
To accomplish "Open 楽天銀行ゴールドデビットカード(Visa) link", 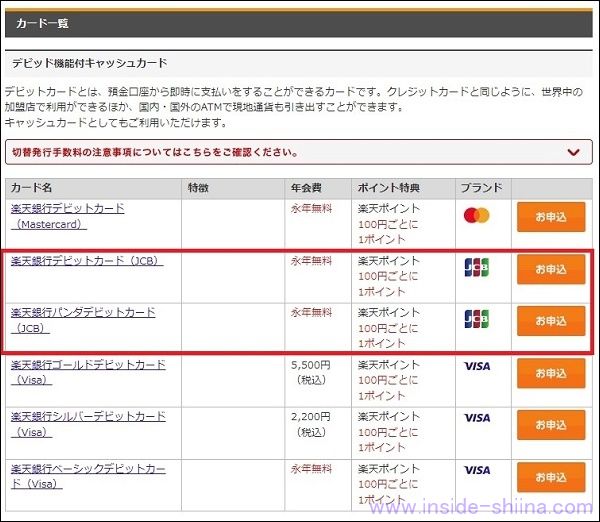I will pos(88,372).
